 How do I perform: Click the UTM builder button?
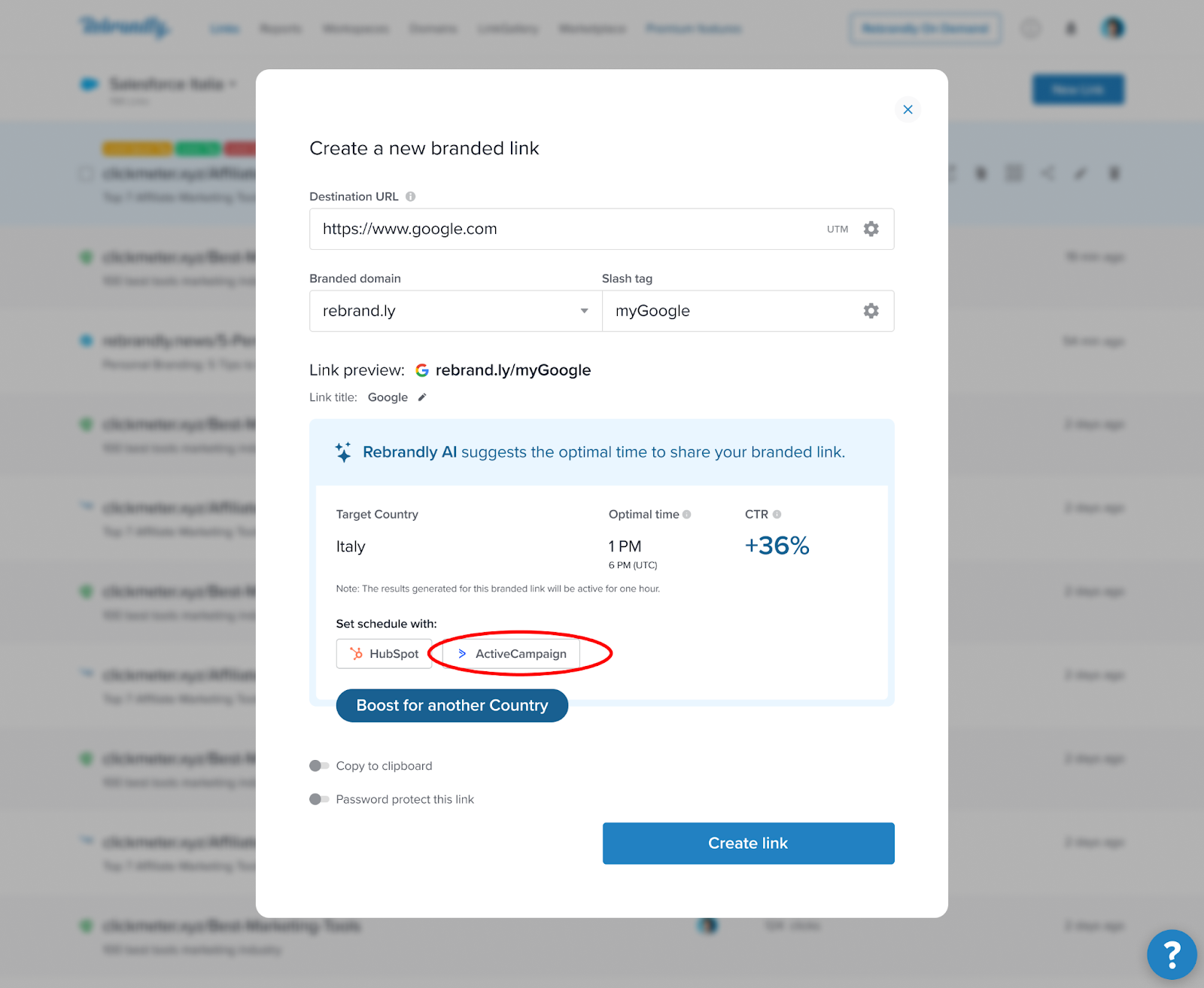click(837, 230)
